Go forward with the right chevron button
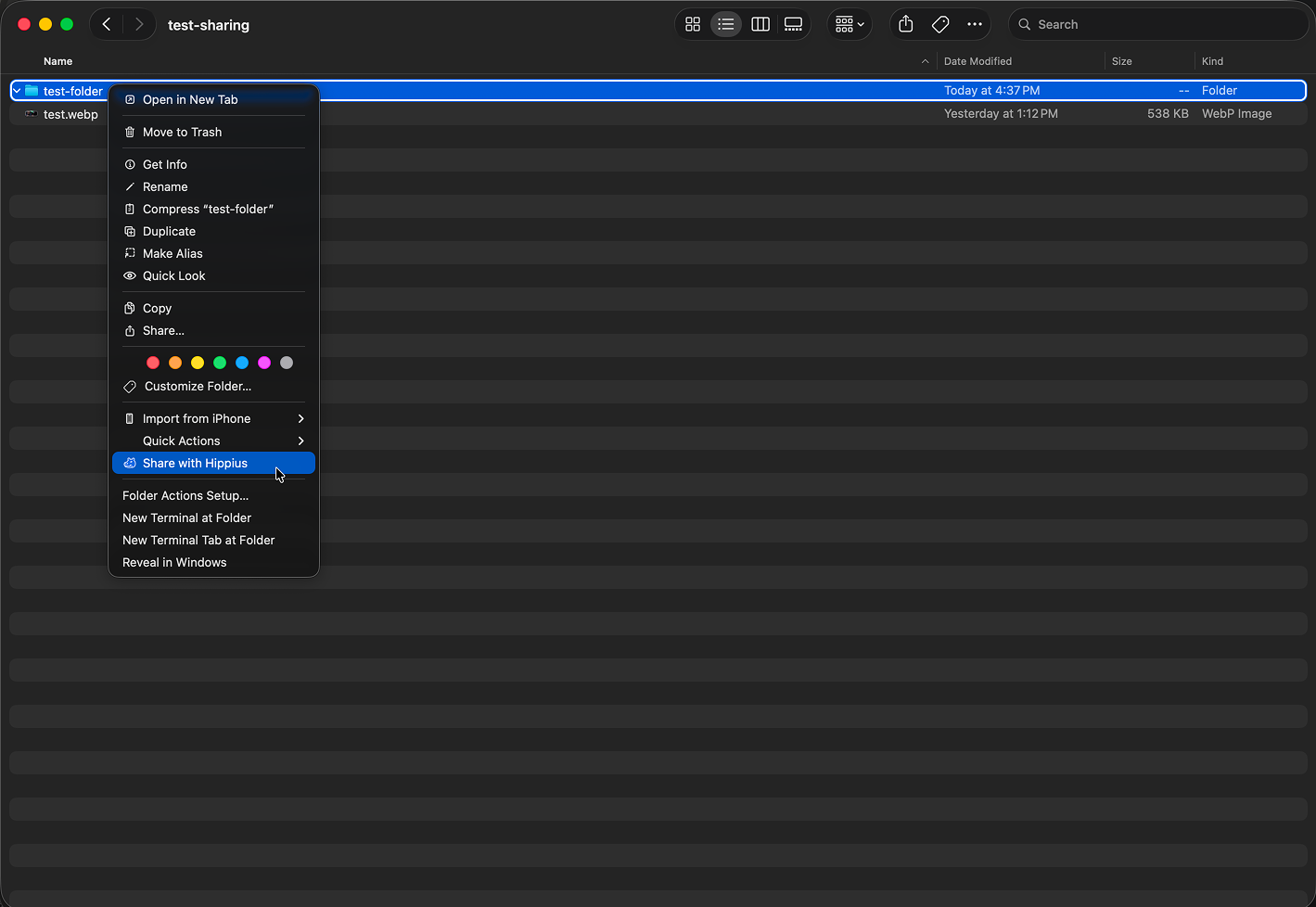This screenshot has height=907, width=1316. click(x=139, y=24)
